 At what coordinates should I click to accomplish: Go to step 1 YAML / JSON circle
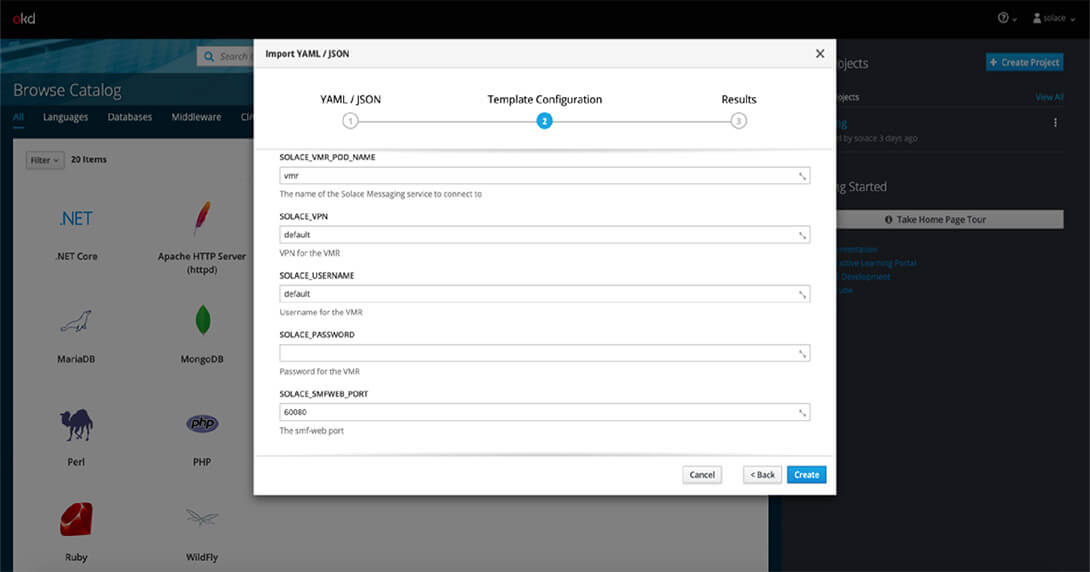(x=350, y=121)
